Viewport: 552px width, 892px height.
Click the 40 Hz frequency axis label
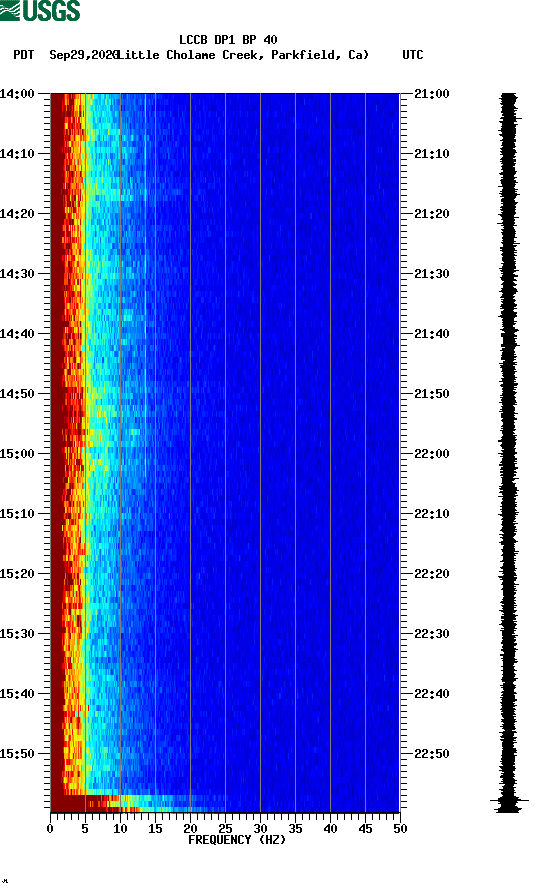[x=330, y=829]
